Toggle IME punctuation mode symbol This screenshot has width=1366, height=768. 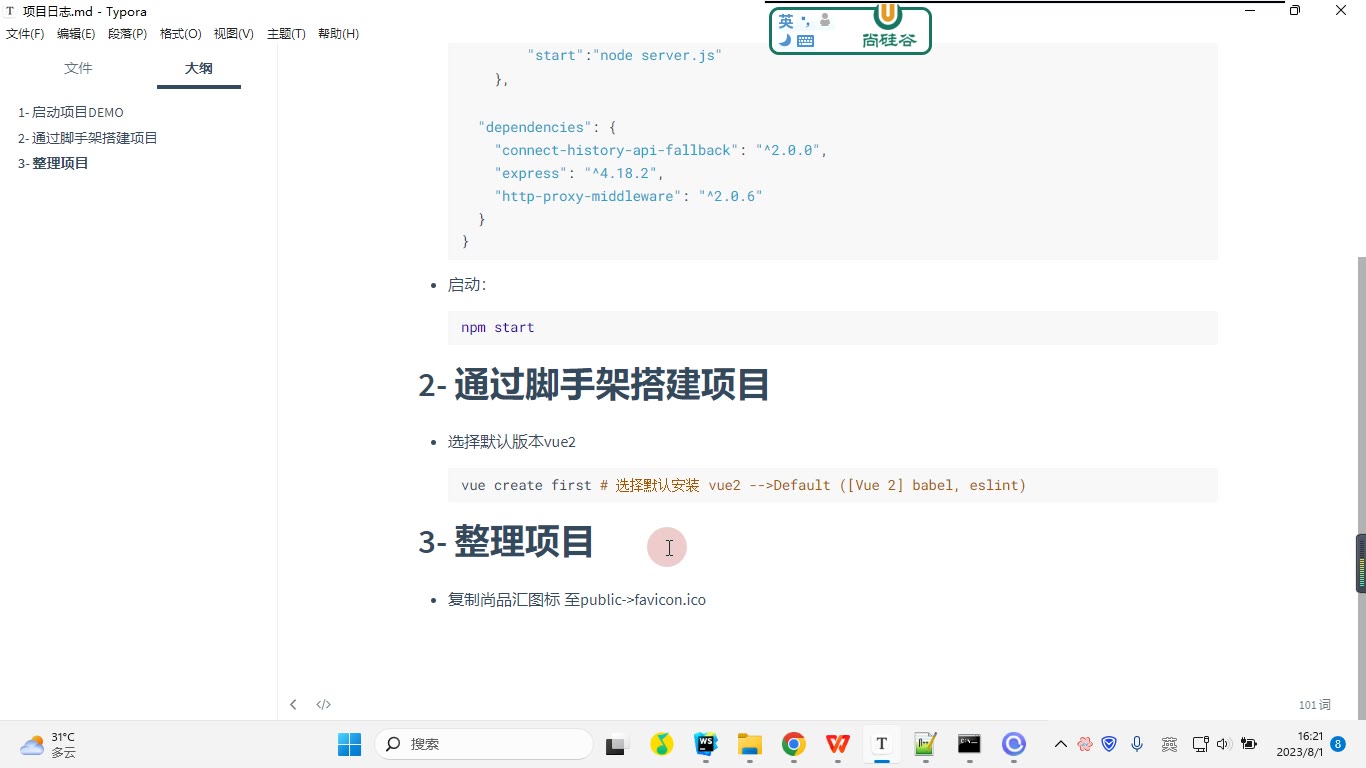(806, 21)
